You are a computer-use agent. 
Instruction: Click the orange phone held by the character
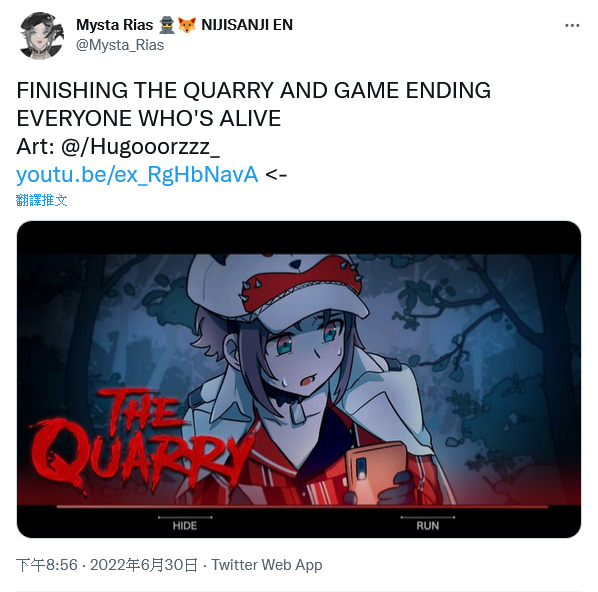(x=376, y=473)
